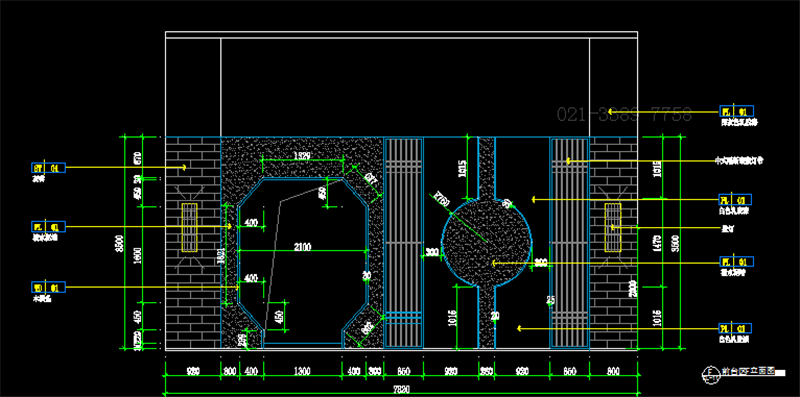Click the PL 01 tag on the left side
This screenshot has width=800, height=397.
tap(49, 227)
